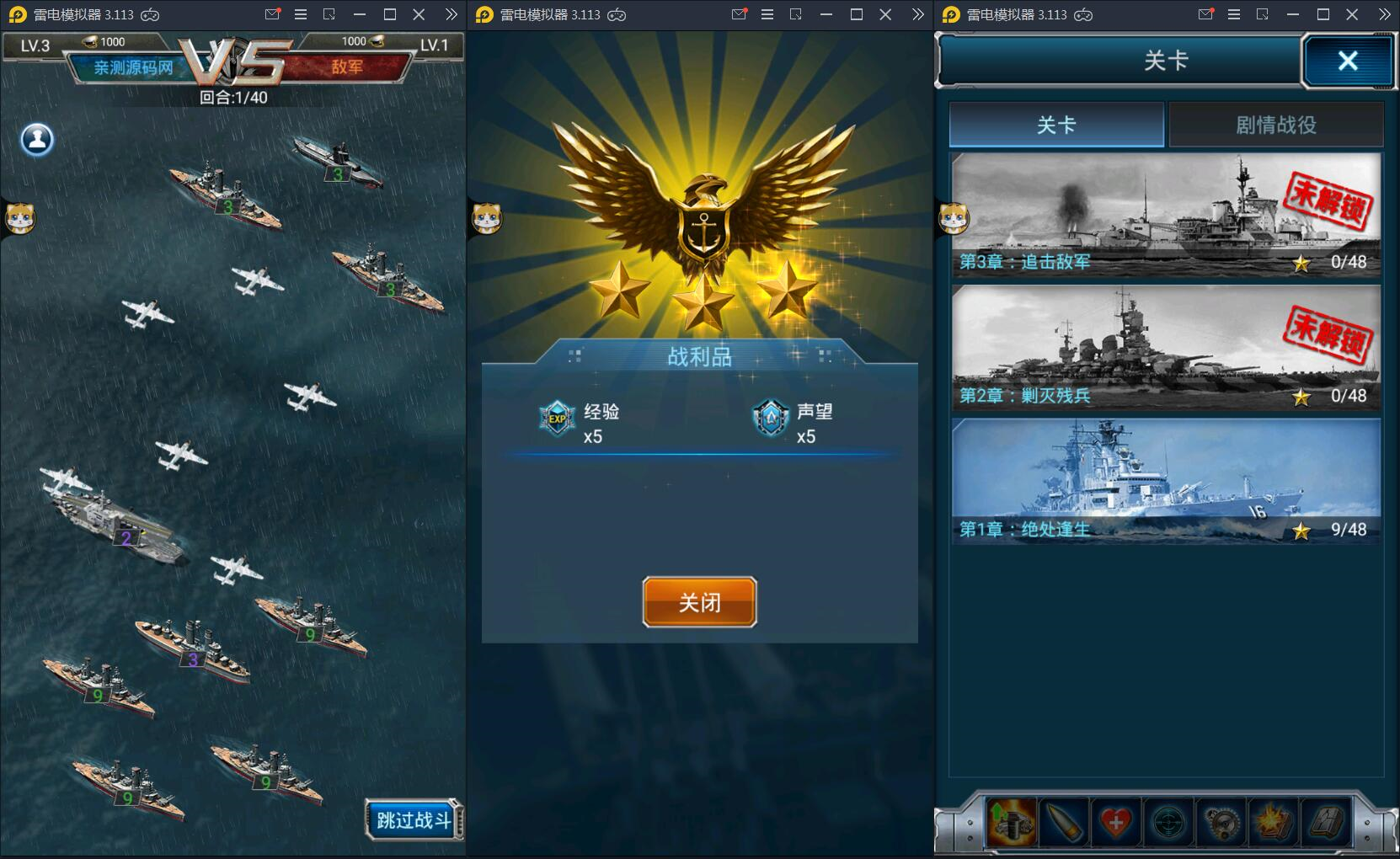Select the green arrow upgrade icon

click(x=1011, y=822)
